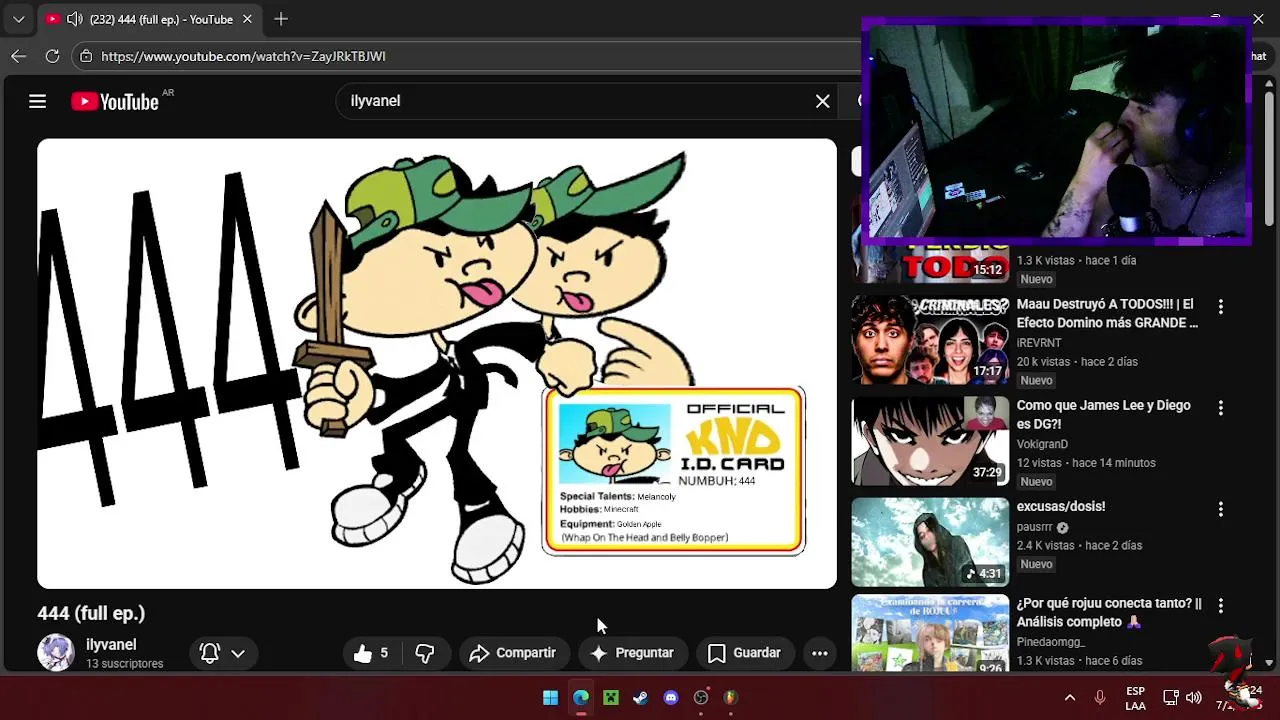This screenshot has width=1280, height=720.
Task: Click the 13 suscriptores text
Action: coord(124,664)
